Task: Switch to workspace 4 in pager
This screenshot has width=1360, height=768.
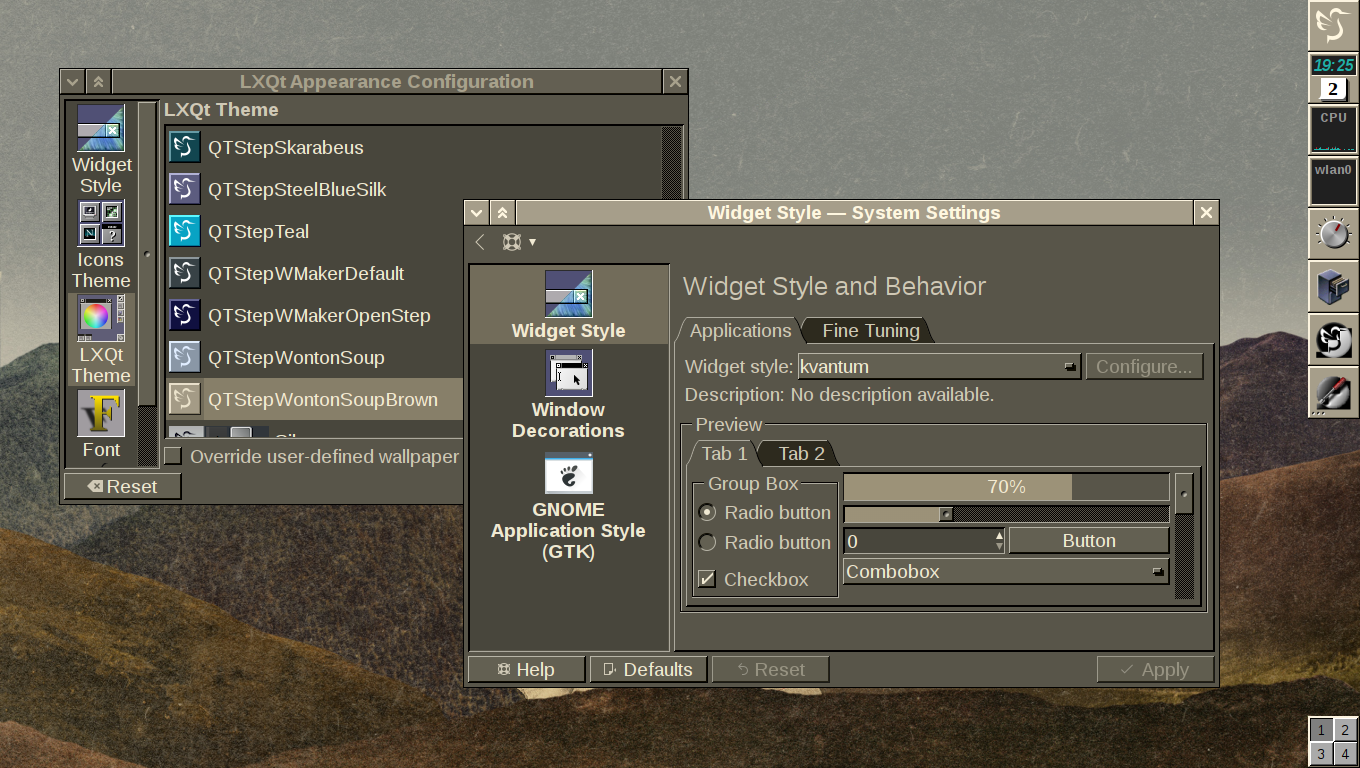Action: 1345,754
